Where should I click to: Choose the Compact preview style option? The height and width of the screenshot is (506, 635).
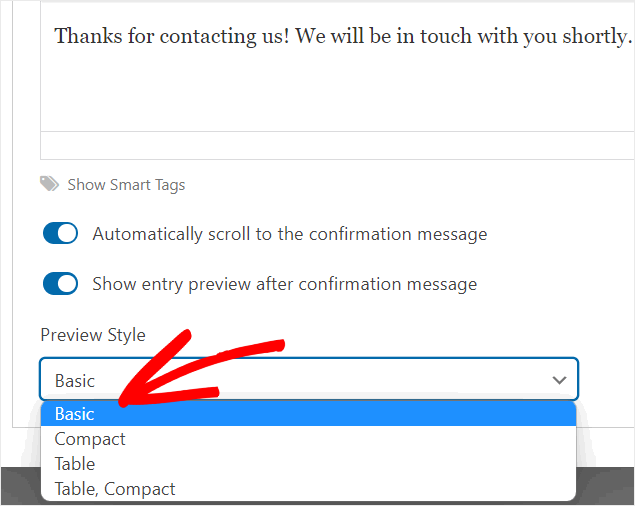coord(90,439)
